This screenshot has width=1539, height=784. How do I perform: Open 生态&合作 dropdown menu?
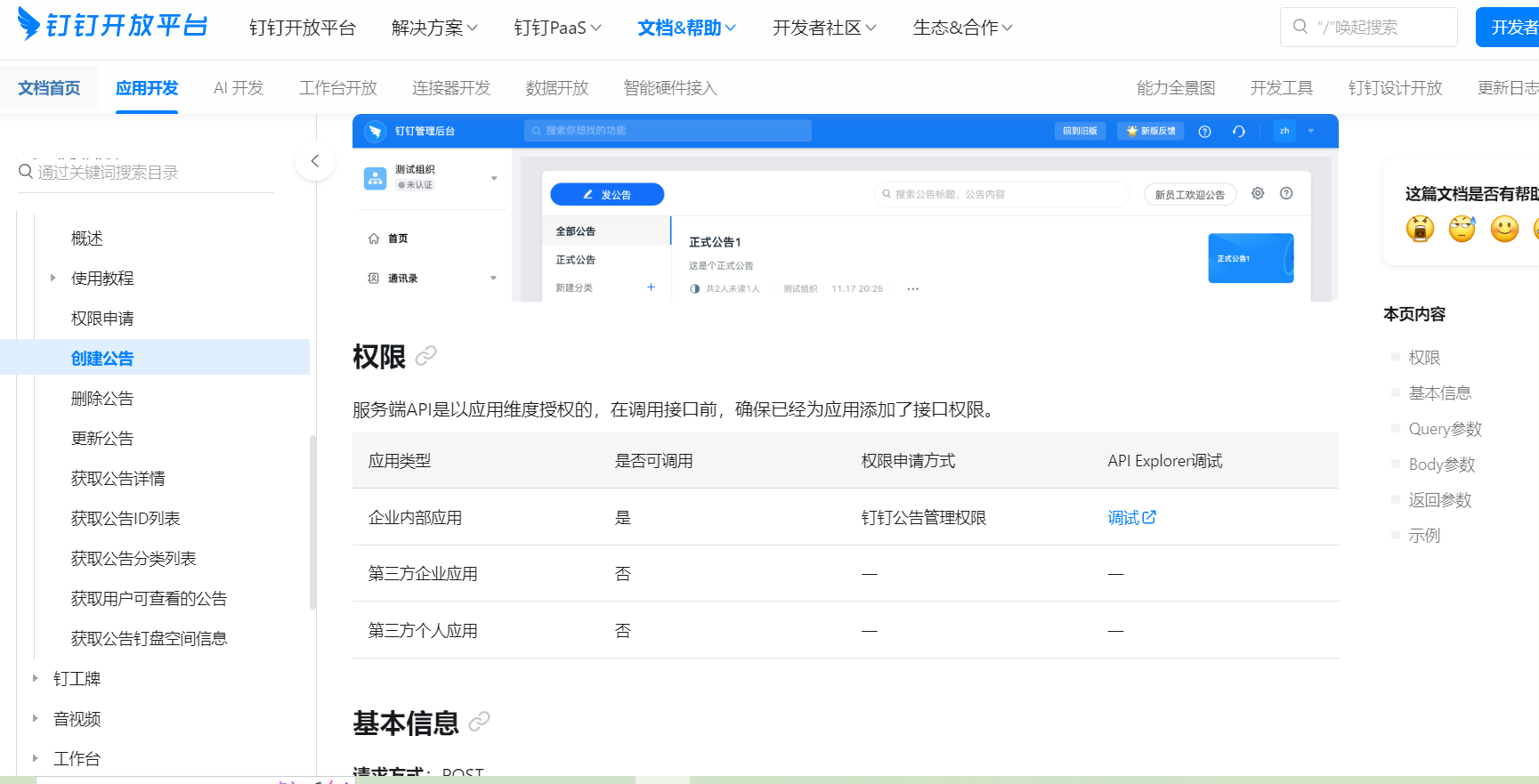click(x=962, y=28)
